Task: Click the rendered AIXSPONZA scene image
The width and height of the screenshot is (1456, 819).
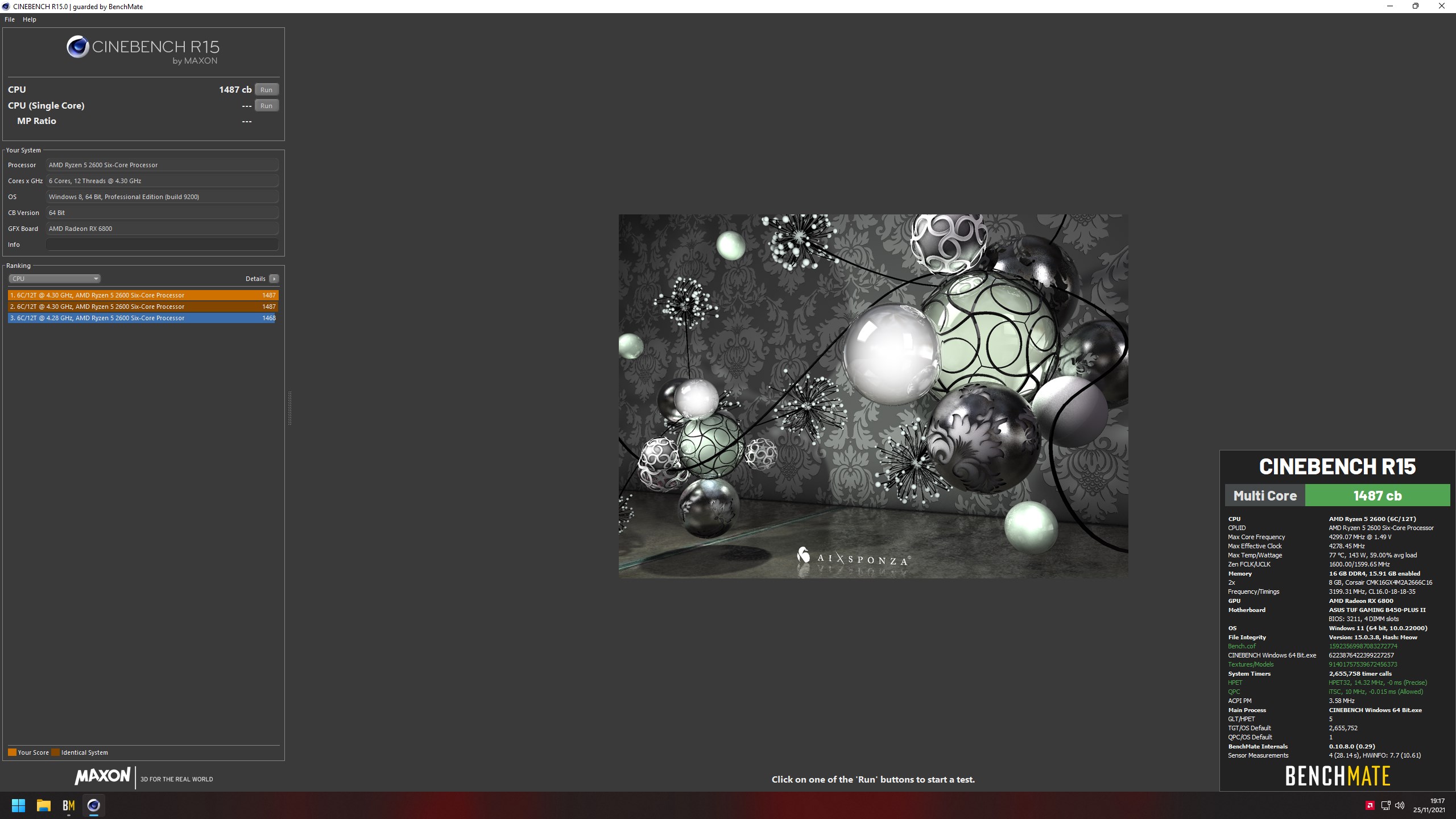Action: click(x=873, y=396)
